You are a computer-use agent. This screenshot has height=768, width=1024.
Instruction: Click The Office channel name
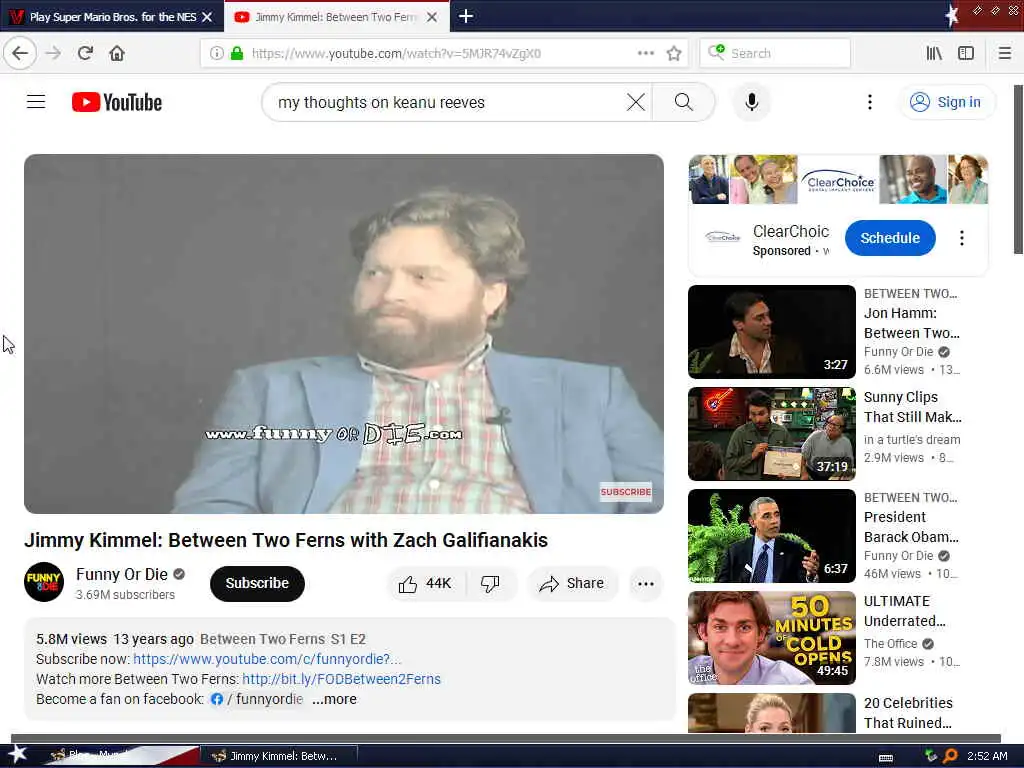891,643
